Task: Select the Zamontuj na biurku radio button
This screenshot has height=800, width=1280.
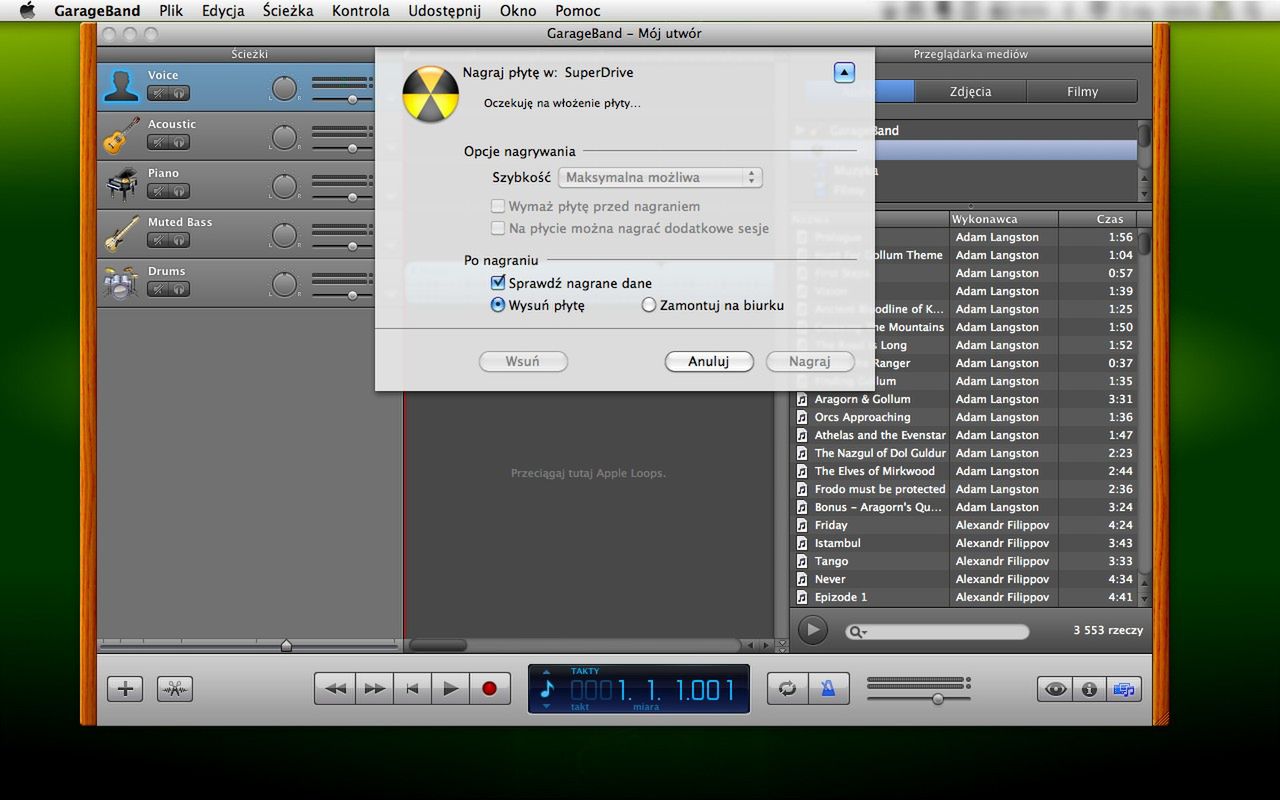Action: (x=649, y=305)
